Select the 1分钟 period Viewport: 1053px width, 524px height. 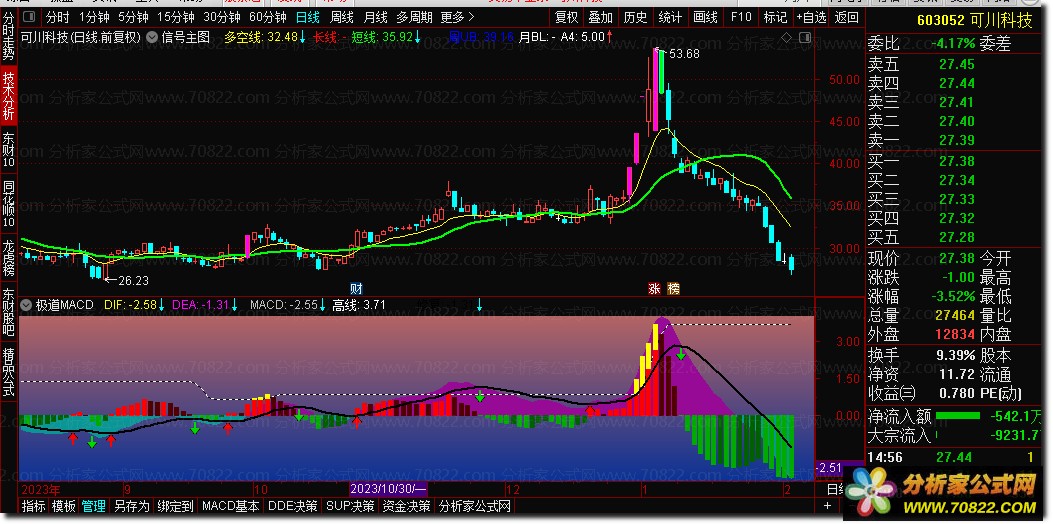94,17
